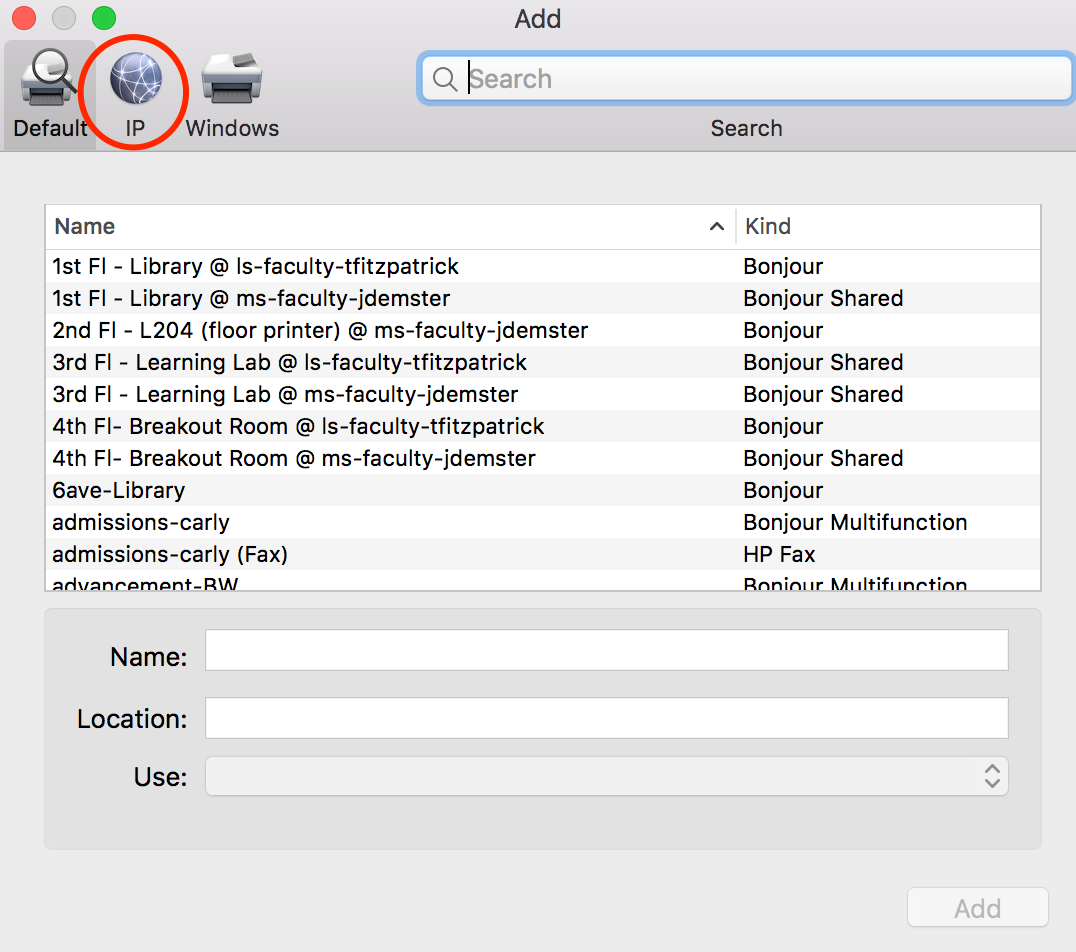
Task: Click the Location text field
Action: coord(606,718)
